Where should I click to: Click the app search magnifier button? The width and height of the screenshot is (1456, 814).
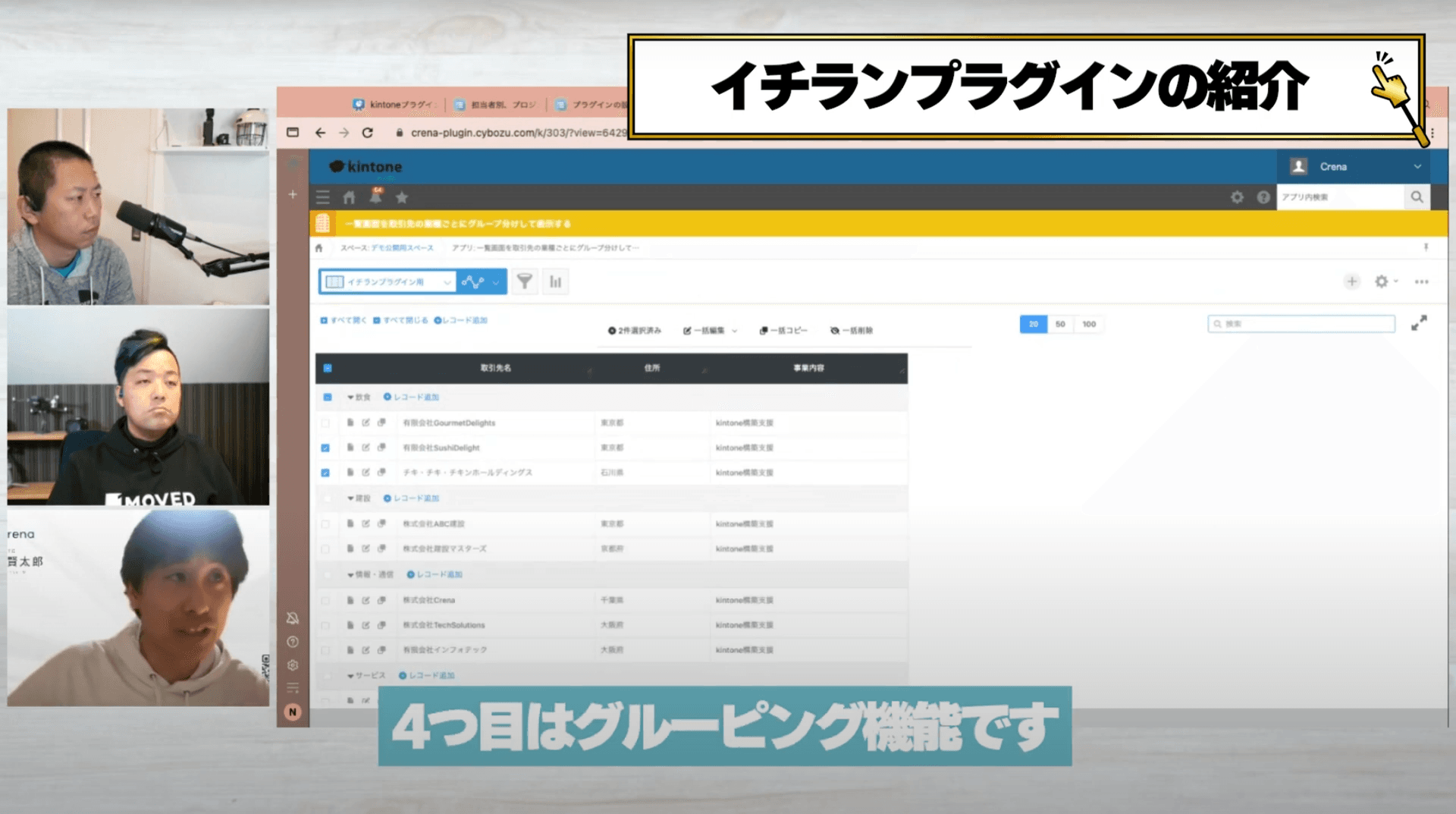1417,197
